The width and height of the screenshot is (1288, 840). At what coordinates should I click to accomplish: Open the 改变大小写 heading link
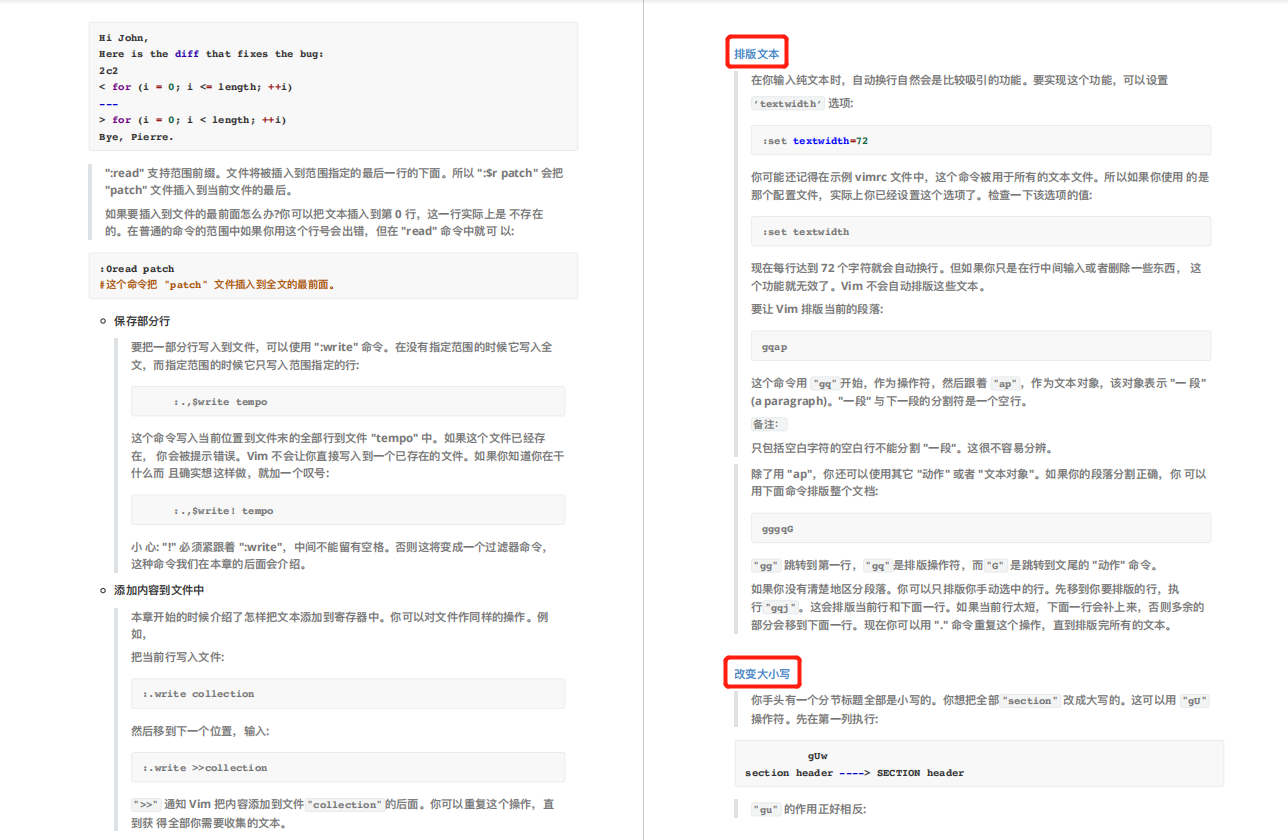click(x=762, y=674)
